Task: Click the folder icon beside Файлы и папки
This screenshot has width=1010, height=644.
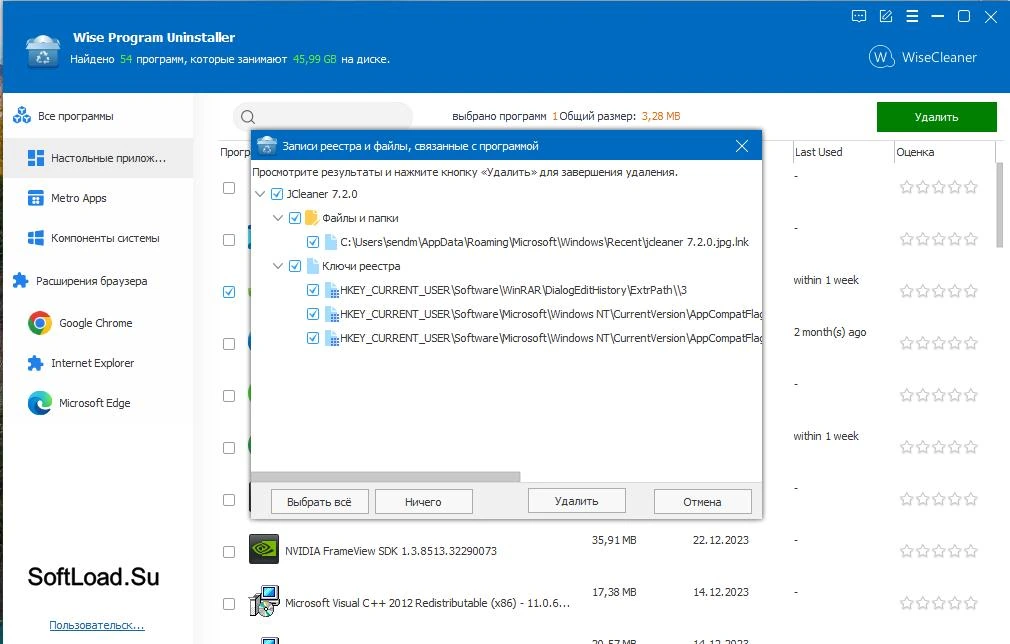Action: [x=312, y=218]
